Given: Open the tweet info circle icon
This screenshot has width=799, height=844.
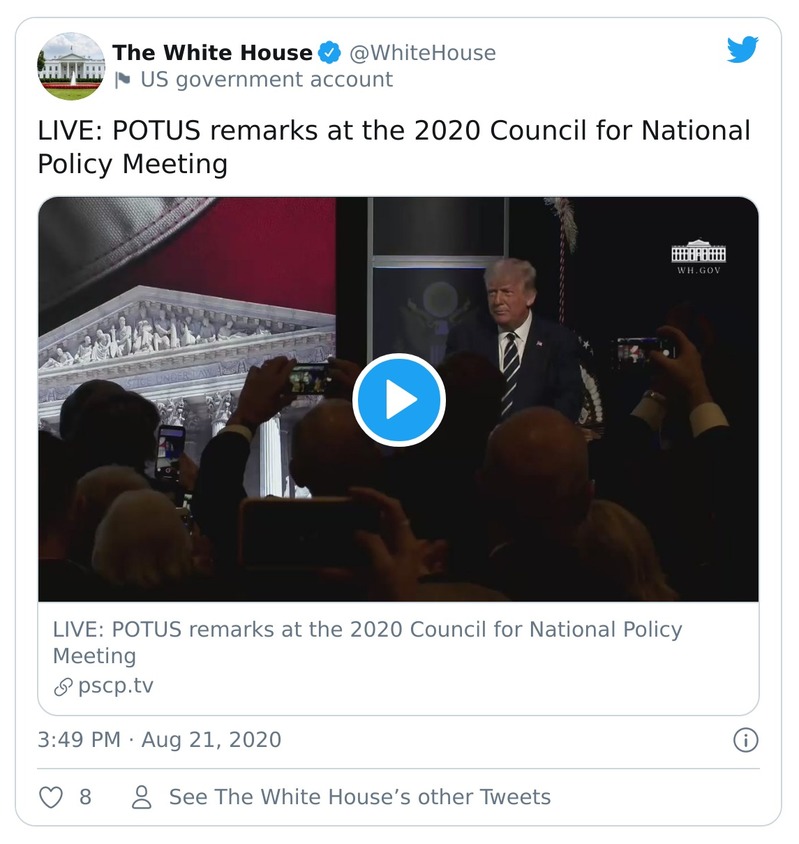Looking at the screenshot, I should 745,741.
